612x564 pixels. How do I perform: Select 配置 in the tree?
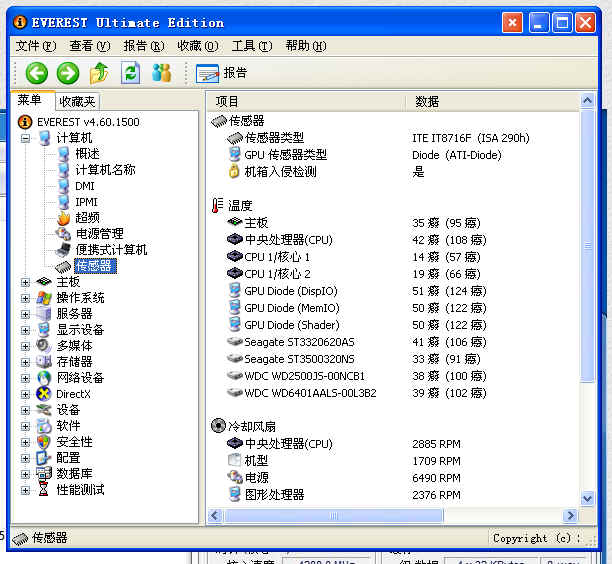pos(68,458)
